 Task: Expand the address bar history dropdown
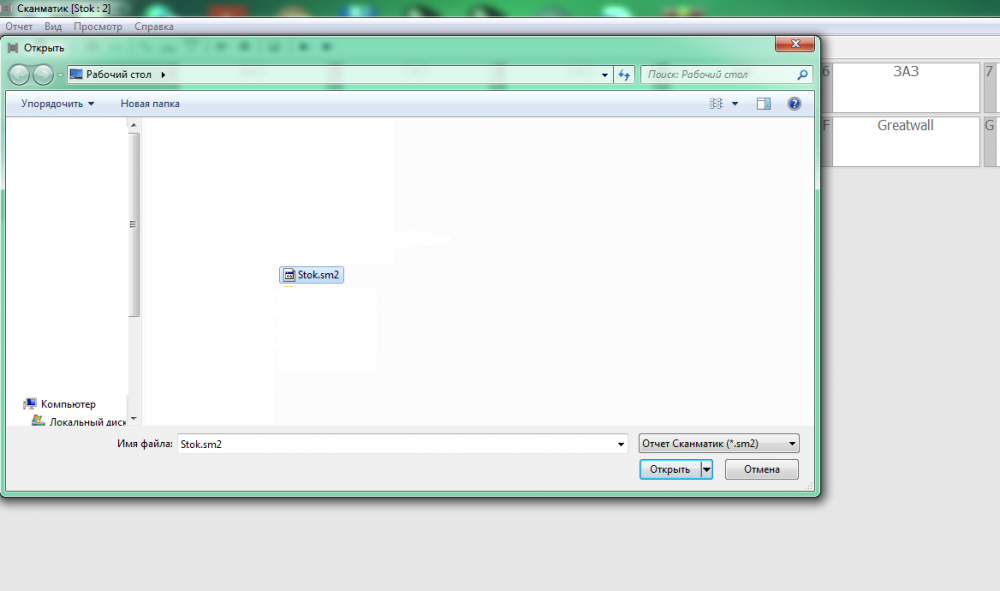[x=605, y=75]
